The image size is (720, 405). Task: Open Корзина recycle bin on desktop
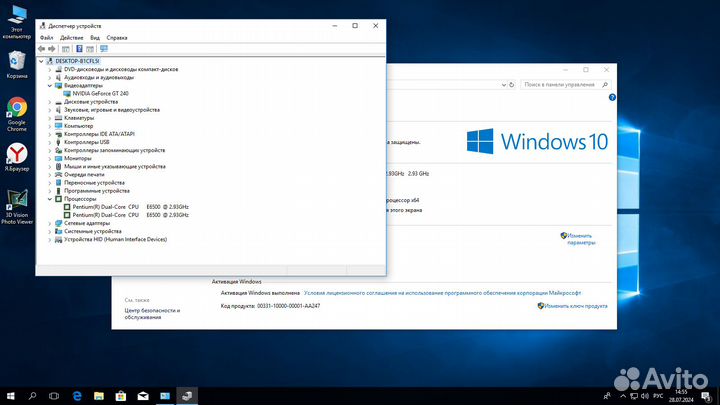17,65
